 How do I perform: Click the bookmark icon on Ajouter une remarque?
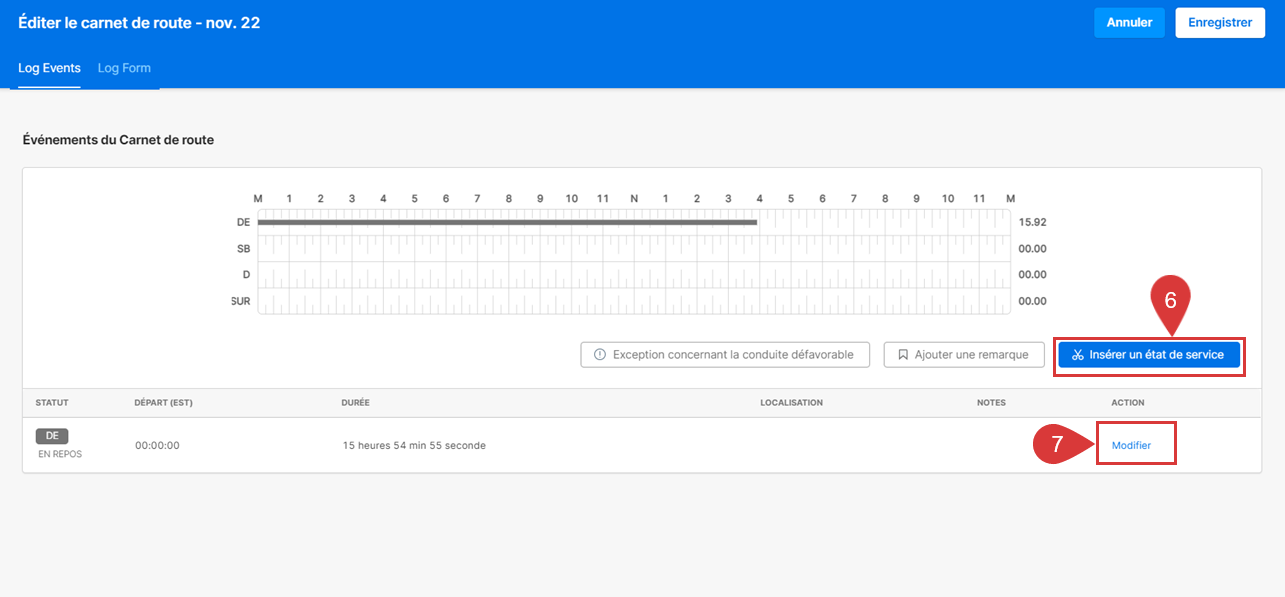click(903, 355)
